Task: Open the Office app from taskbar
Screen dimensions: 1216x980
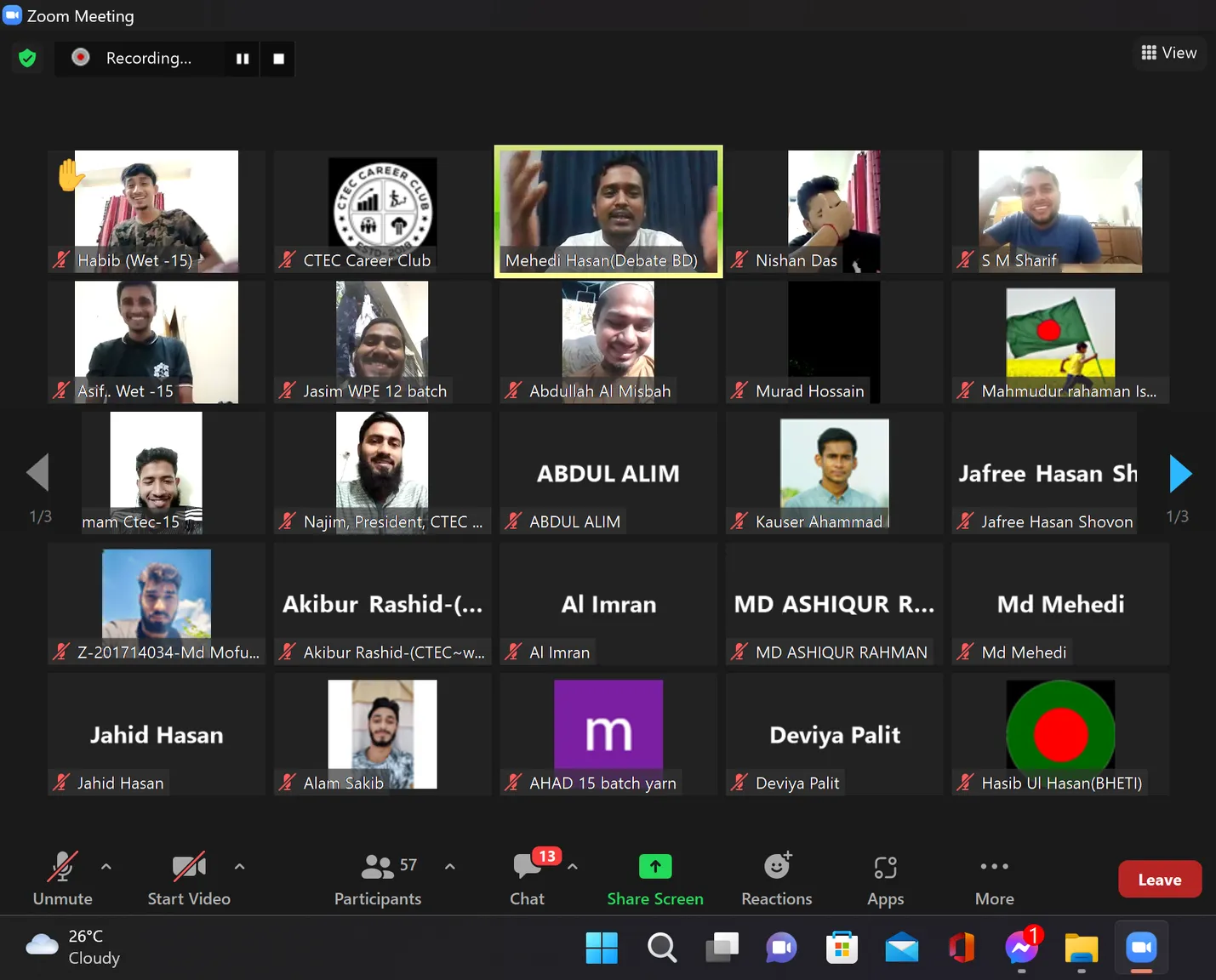Action: coord(962,948)
